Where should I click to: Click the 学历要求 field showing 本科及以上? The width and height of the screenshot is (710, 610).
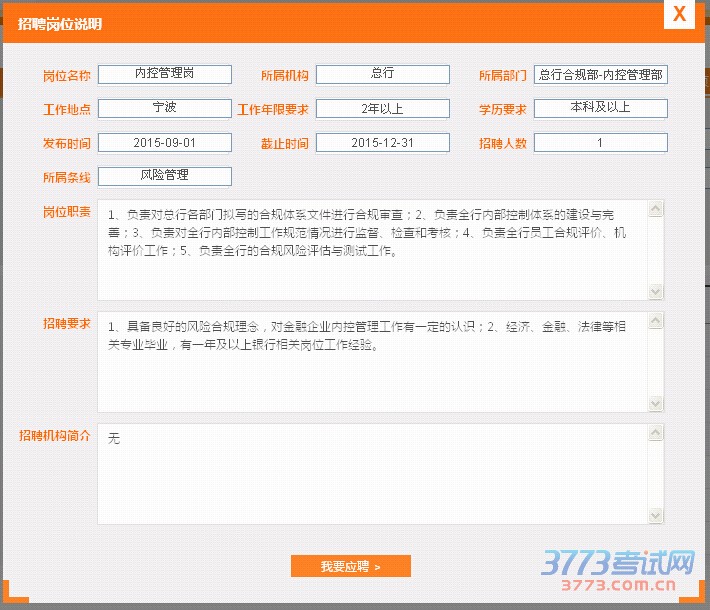[600, 108]
